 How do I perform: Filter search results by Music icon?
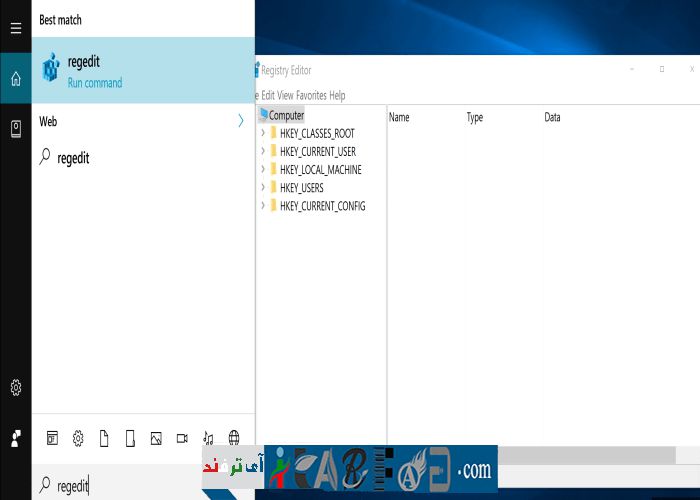pos(208,438)
